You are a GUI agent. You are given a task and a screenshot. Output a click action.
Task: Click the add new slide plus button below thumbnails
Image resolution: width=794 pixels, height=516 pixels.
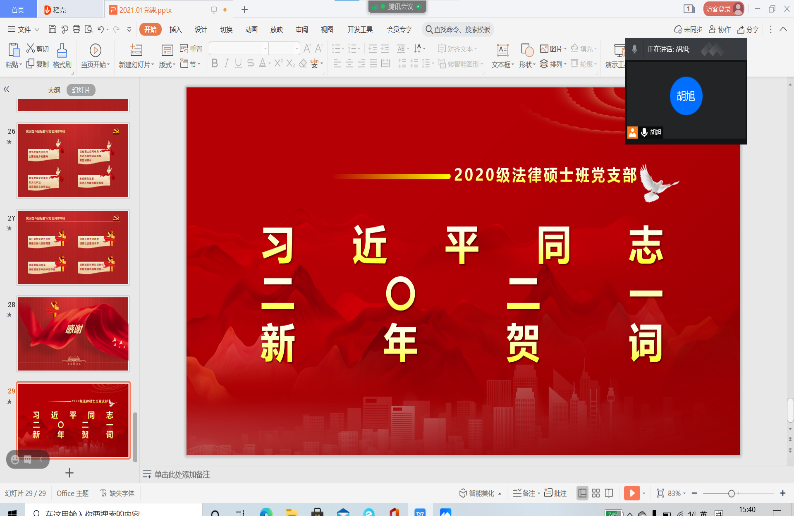click(x=69, y=472)
